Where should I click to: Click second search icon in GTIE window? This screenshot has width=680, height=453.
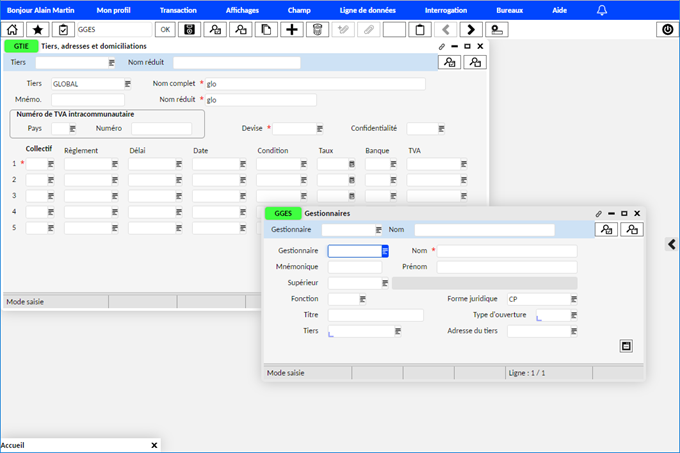[x=475, y=62]
